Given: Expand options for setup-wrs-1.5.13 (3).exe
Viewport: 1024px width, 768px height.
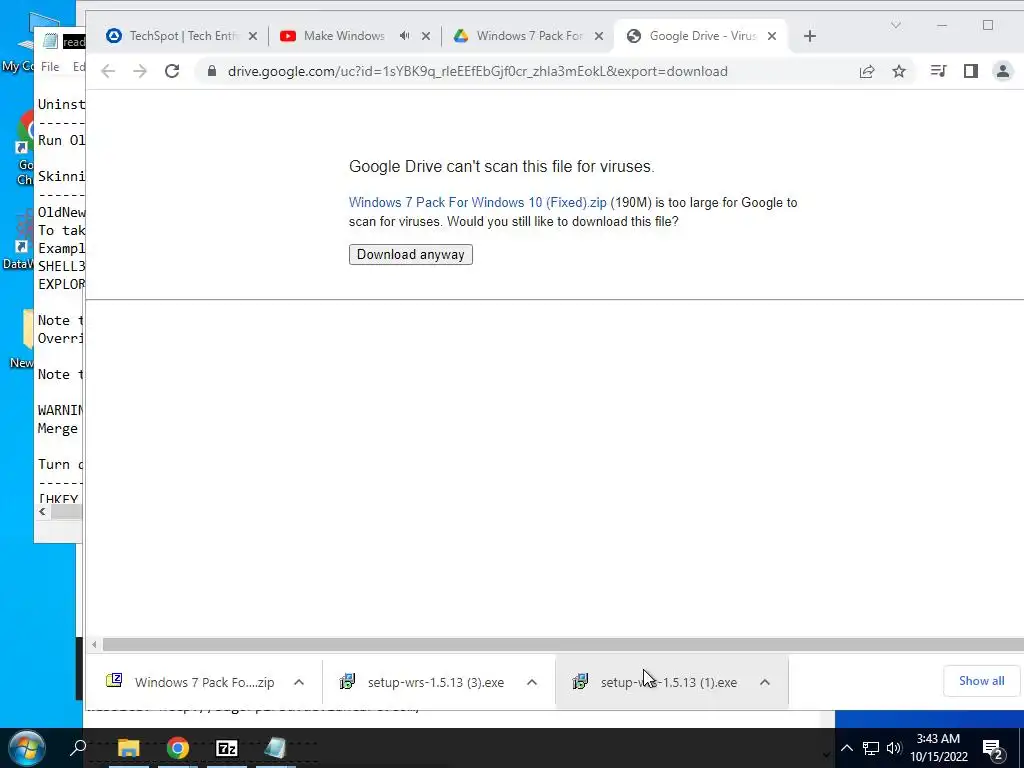Looking at the screenshot, I should pyautogui.click(x=532, y=682).
